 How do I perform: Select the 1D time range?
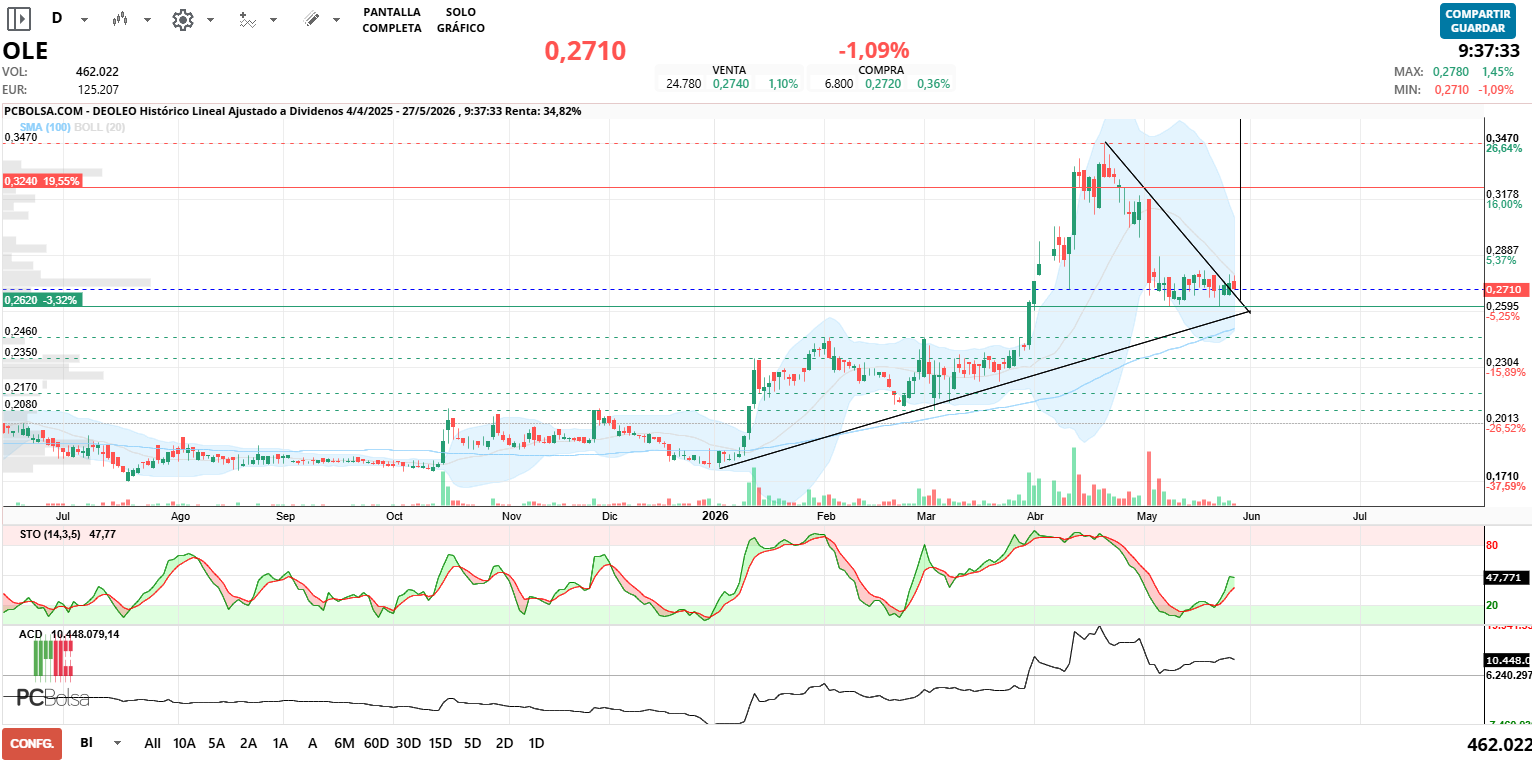pyautogui.click(x=537, y=743)
